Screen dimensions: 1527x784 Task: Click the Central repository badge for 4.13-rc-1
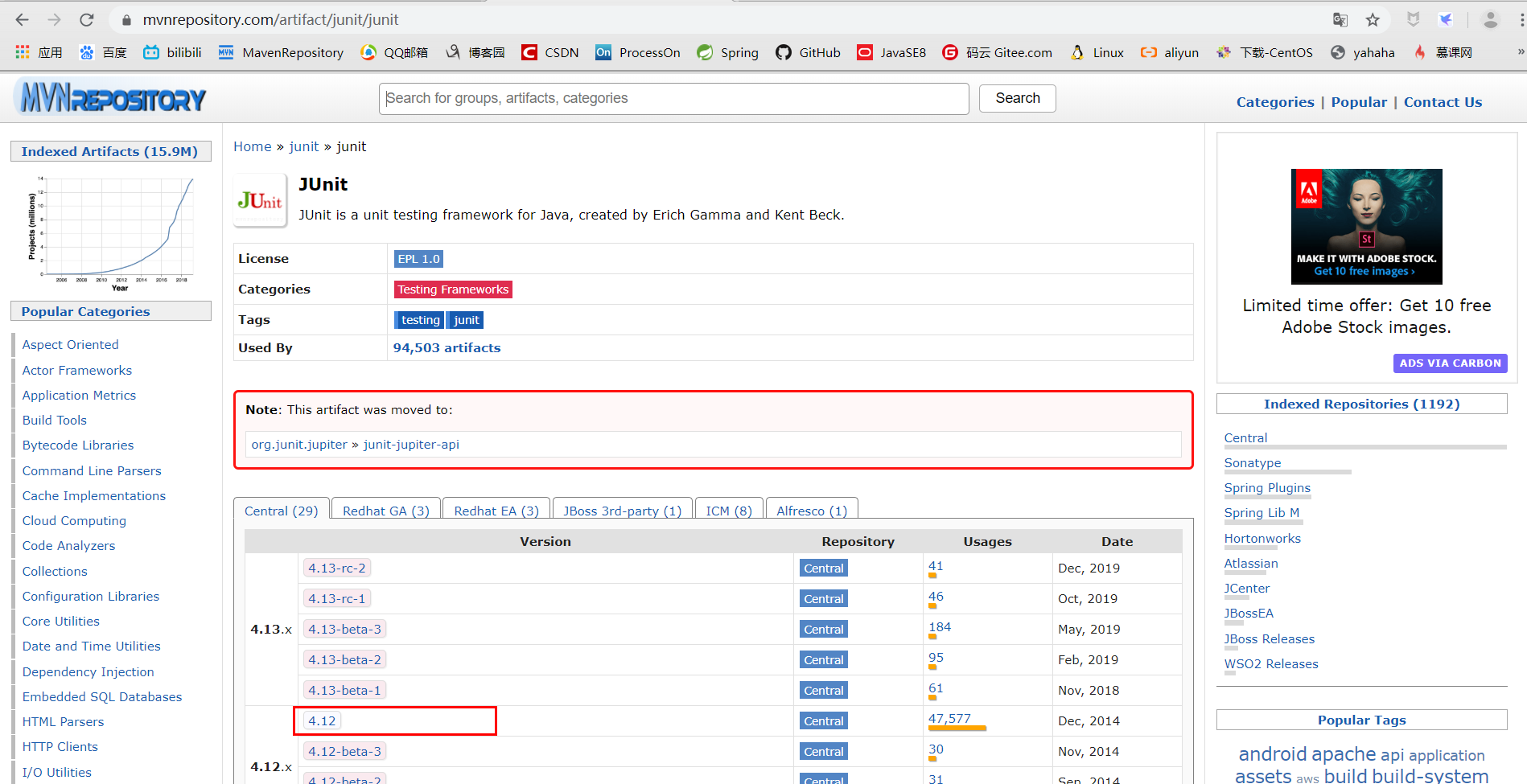tap(824, 599)
